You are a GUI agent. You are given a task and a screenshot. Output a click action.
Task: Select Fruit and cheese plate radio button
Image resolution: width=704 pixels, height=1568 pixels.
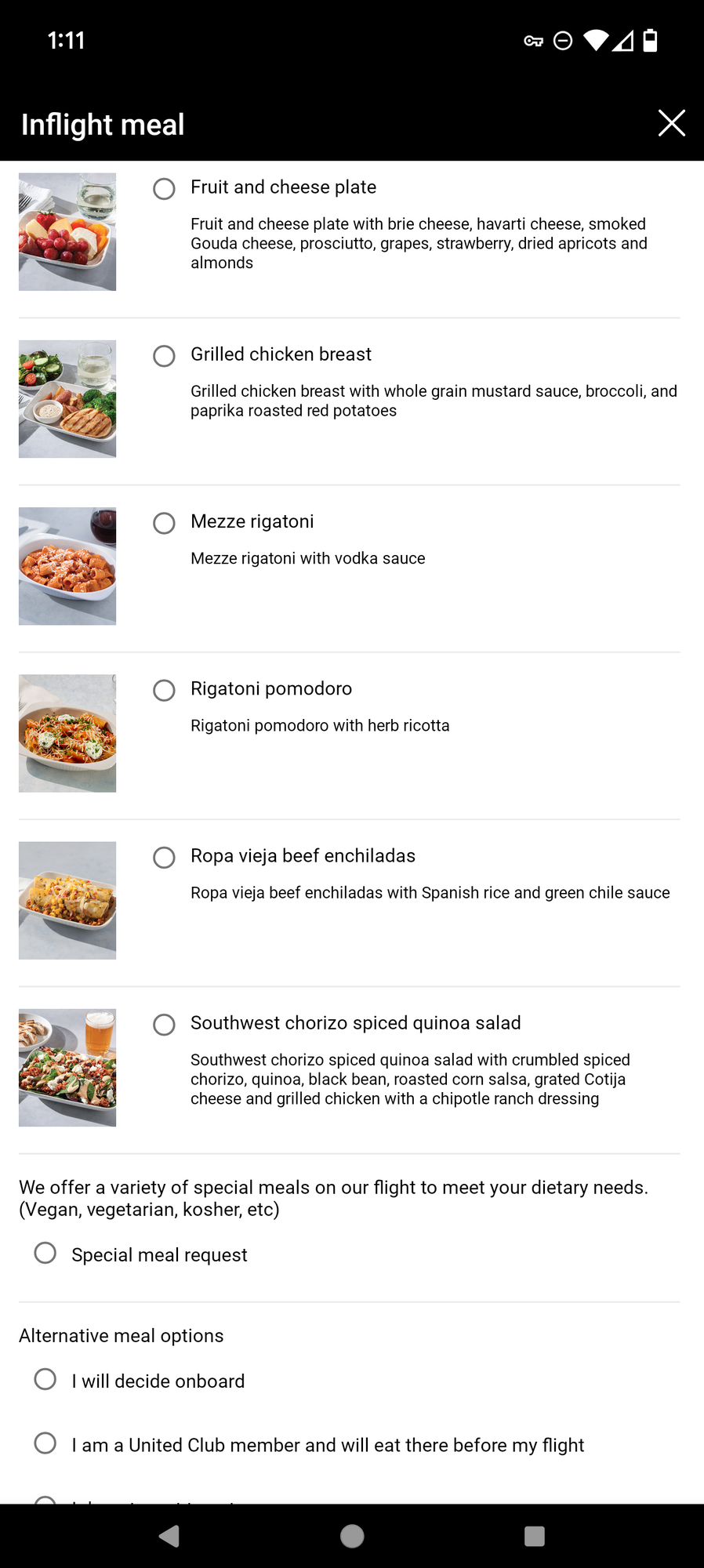[164, 189]
